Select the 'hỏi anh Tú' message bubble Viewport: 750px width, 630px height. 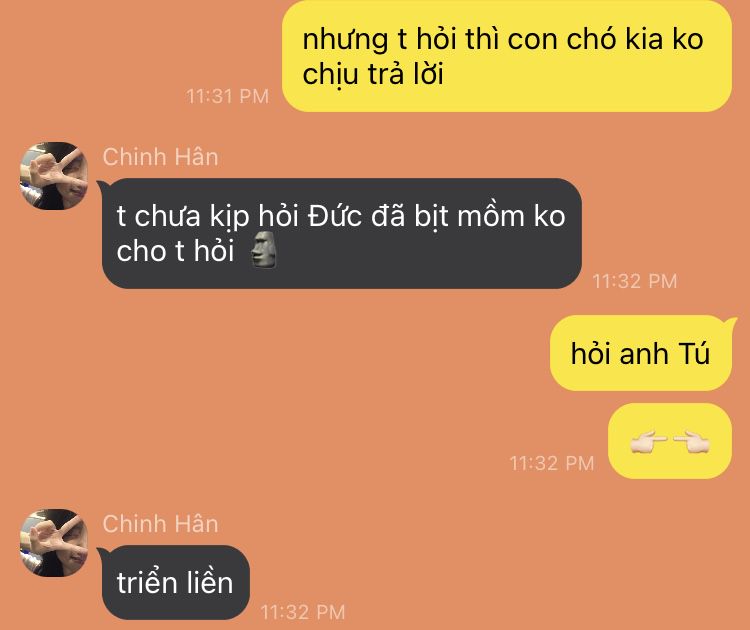click(641, 353)
